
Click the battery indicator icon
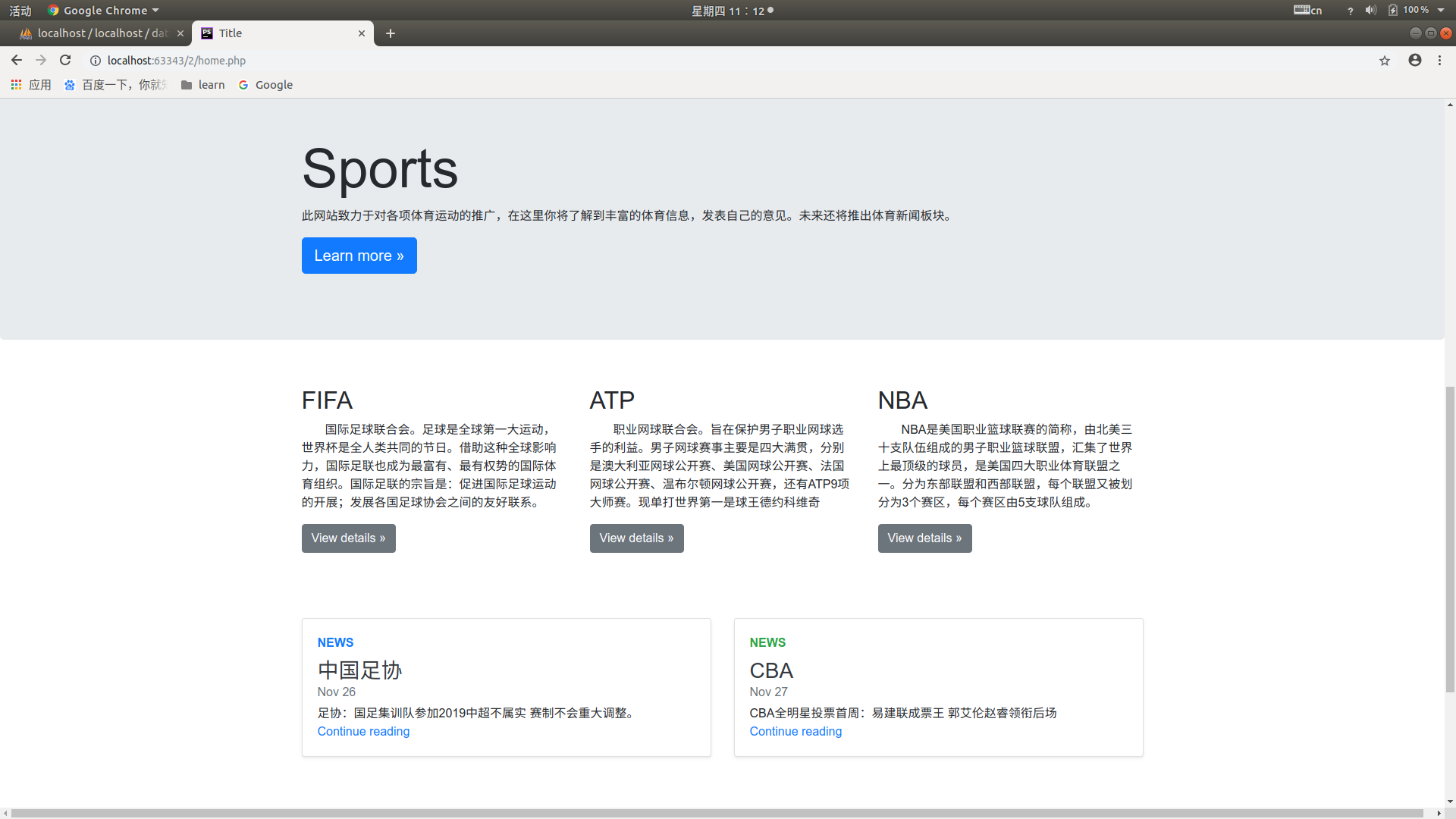1393,11
